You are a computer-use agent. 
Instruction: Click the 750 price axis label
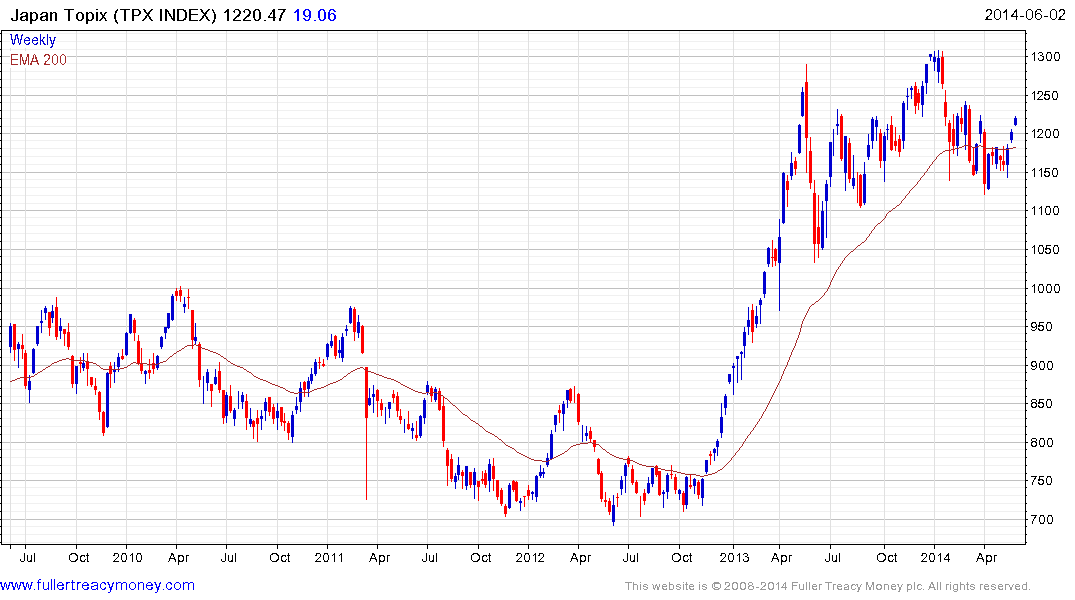pyautogui.click(x=1042, y=481)
